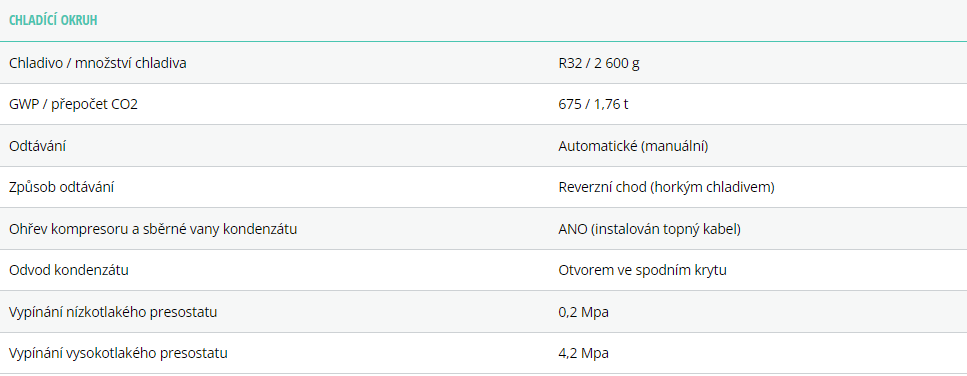Image resolution: width=967 pixels, height=376 pixels.
Task: Click the 0,2 Mpa value
Action: coord(583,313)
